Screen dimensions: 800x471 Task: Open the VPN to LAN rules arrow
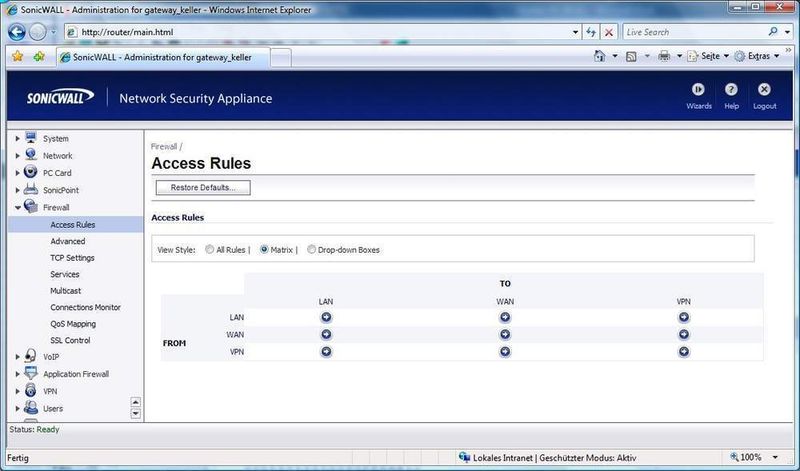point(326,352)
